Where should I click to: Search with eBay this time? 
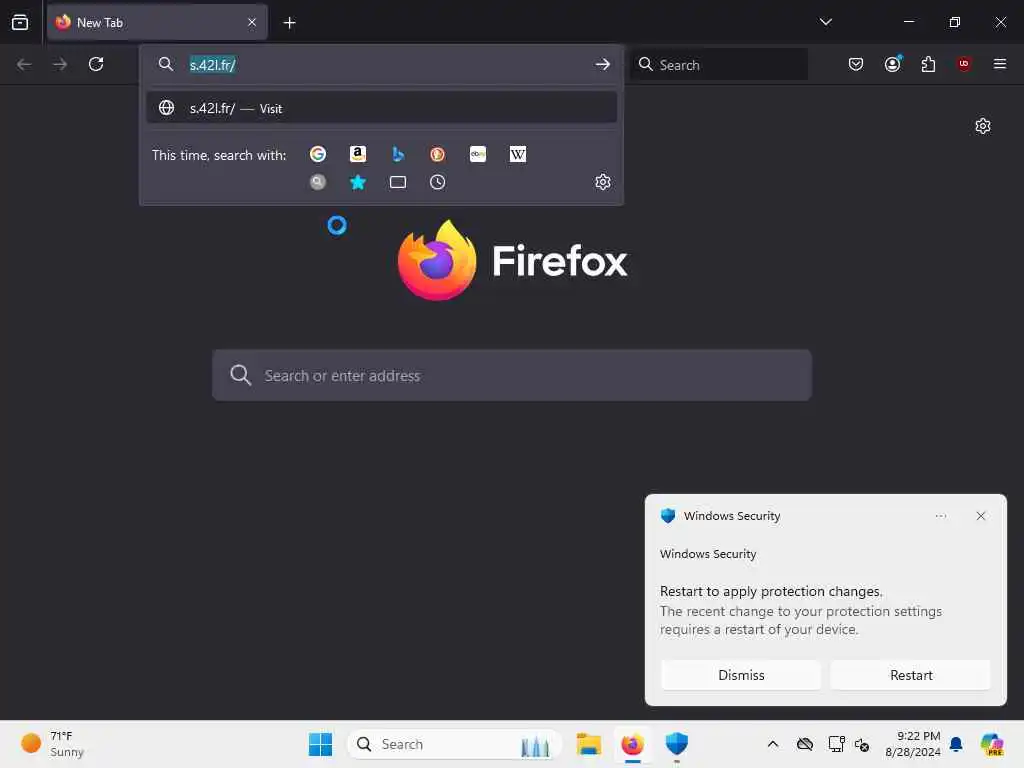tap(478, 154)
